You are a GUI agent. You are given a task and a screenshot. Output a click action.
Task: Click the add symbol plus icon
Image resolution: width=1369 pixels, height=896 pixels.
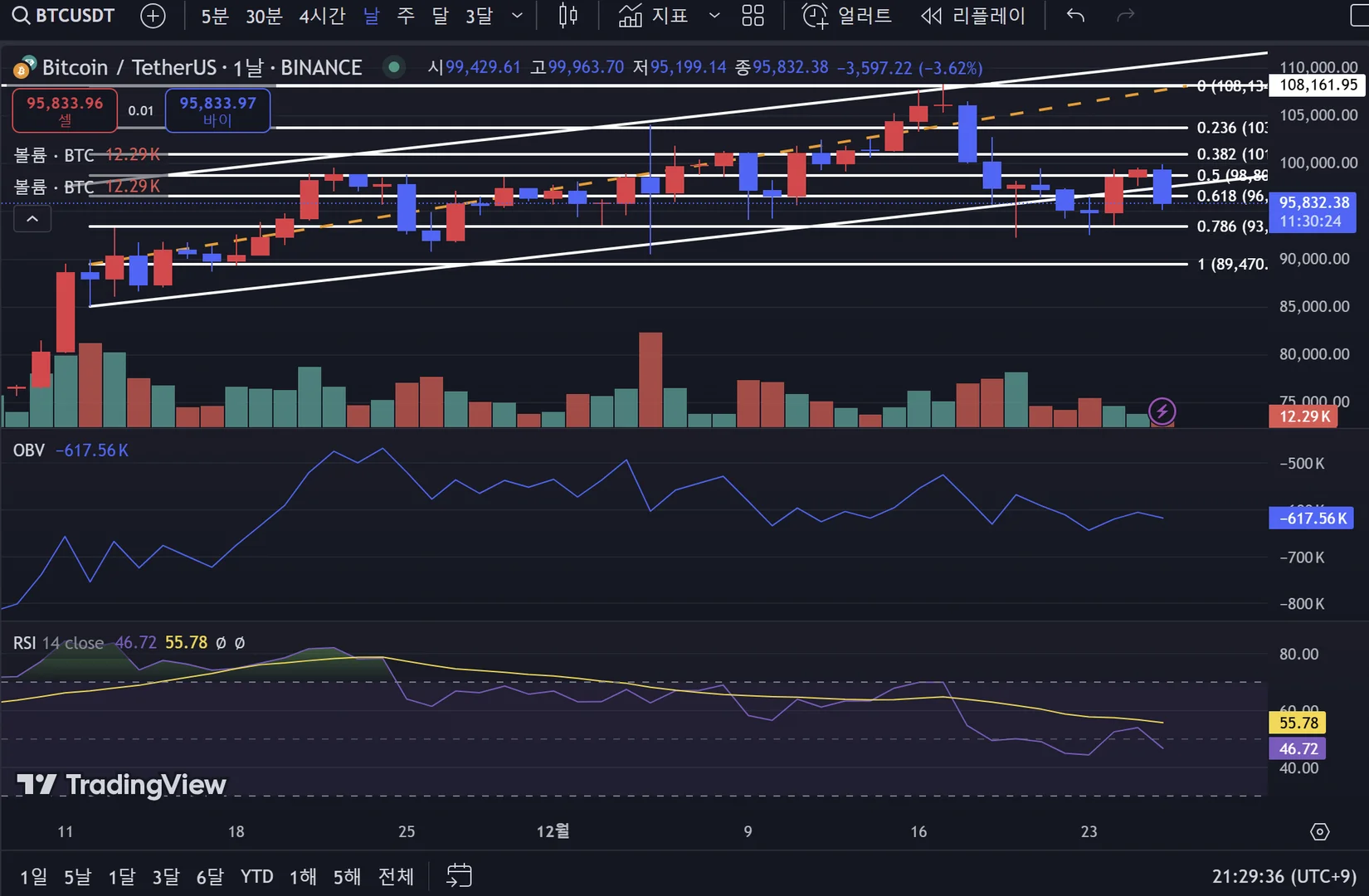click(x=153, y=16)
